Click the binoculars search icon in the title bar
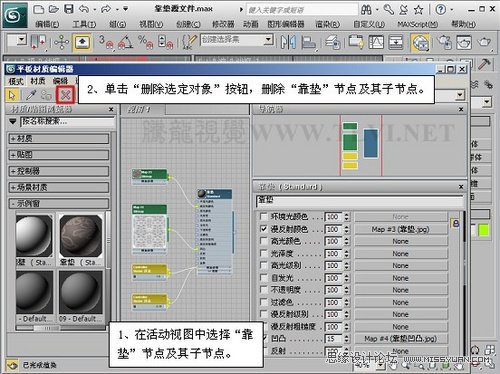Viewport: 500px width, 374px height. pos(366,10)
